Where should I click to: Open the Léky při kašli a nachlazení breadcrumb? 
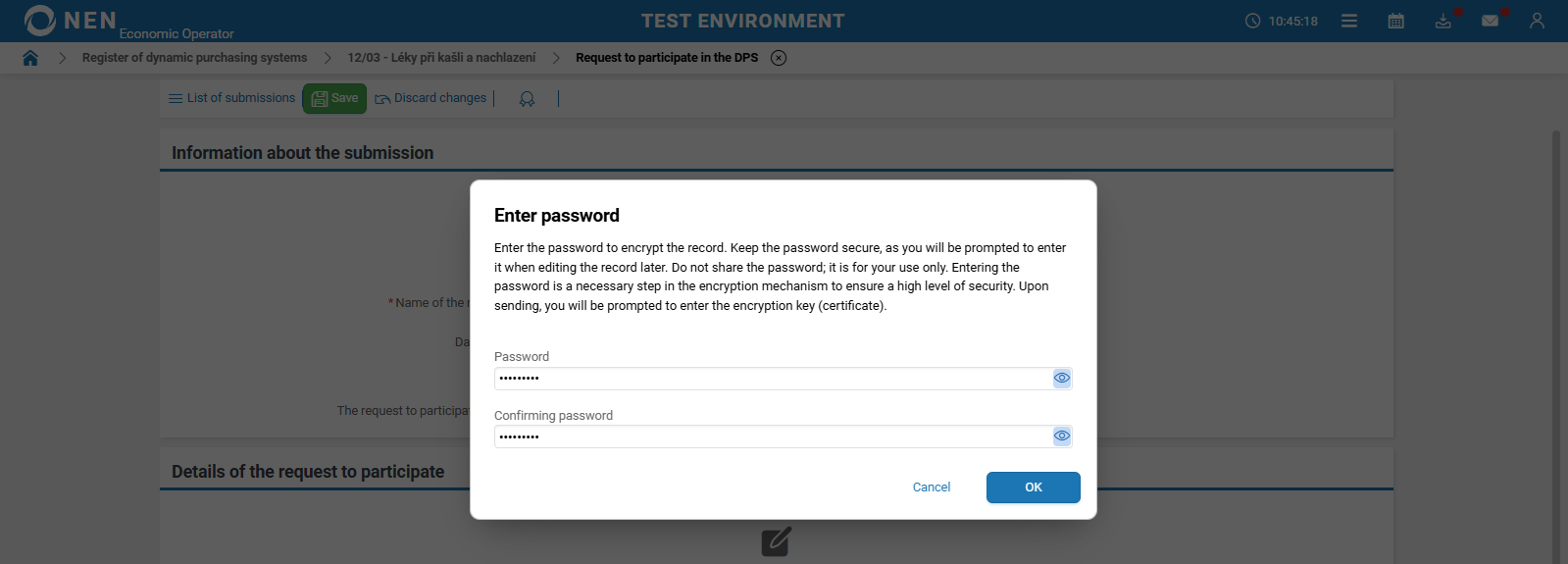click(x=441, y=58)
